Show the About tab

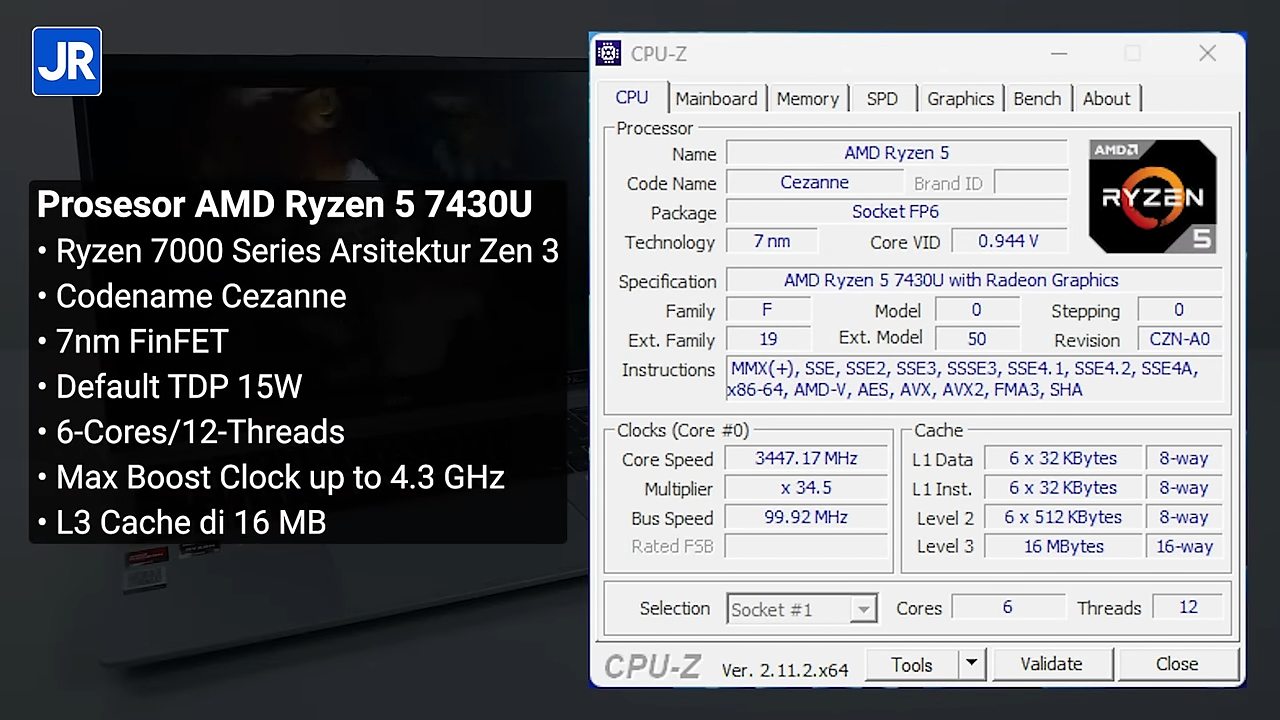[x=1106, y=99]
